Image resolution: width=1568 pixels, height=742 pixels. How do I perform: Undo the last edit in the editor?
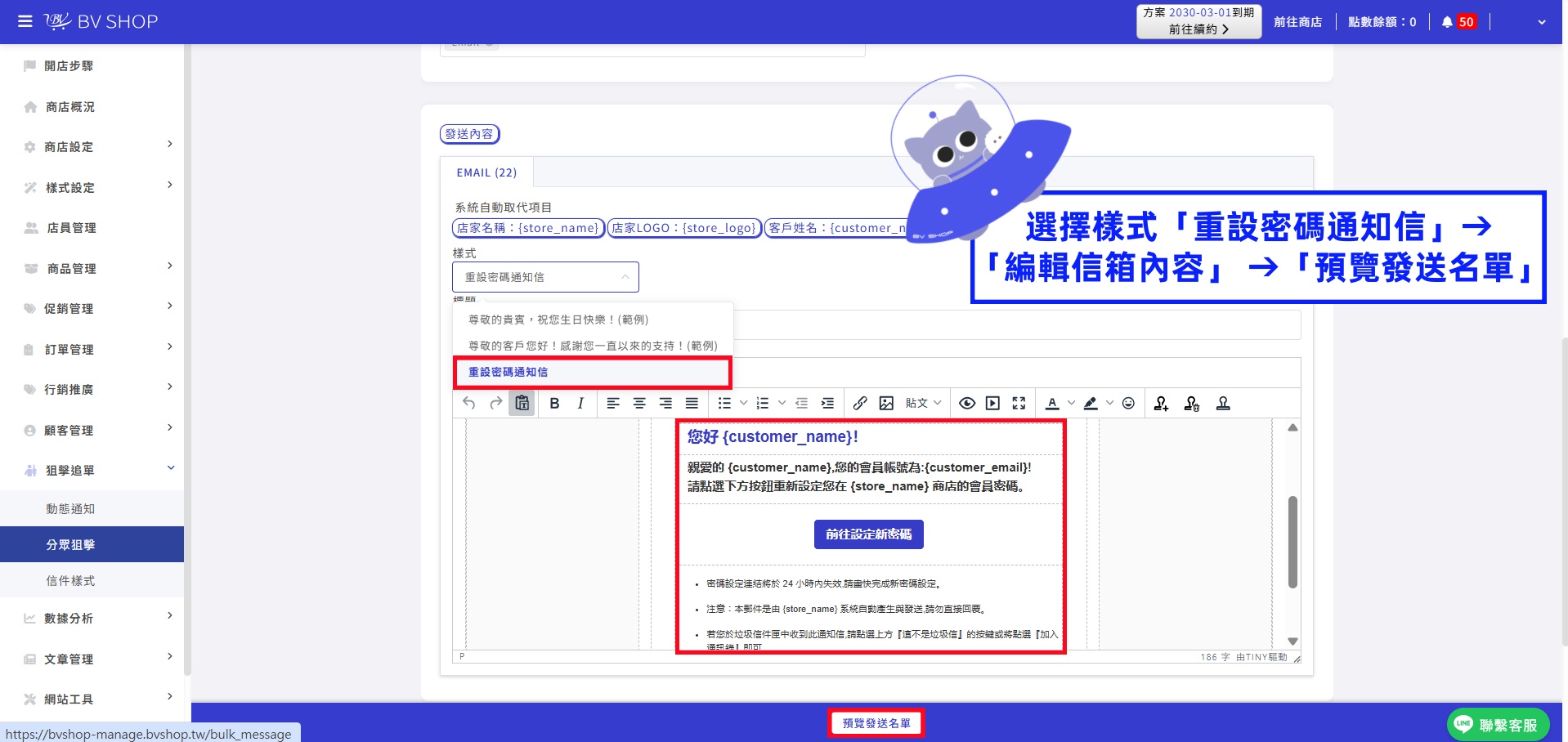point(468,403)
